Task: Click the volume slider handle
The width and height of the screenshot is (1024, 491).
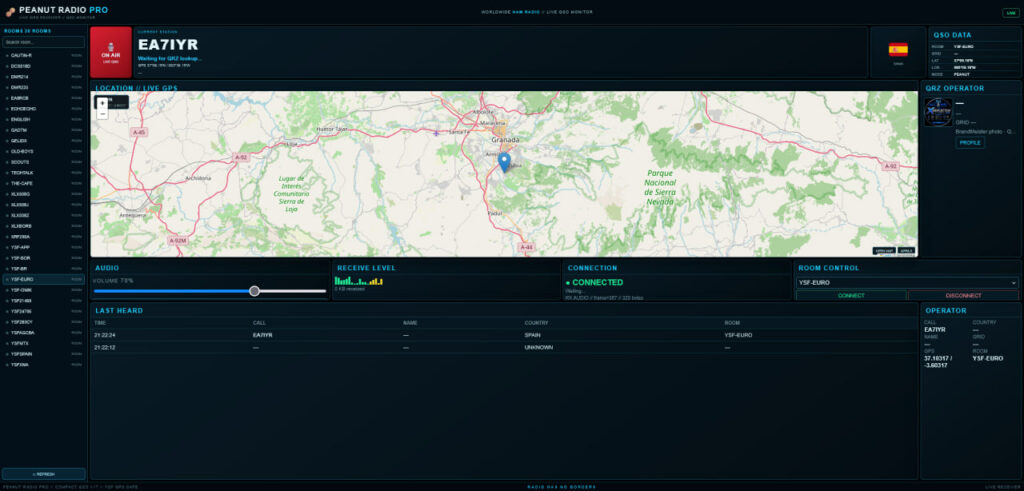Action: tap(255, 291)
